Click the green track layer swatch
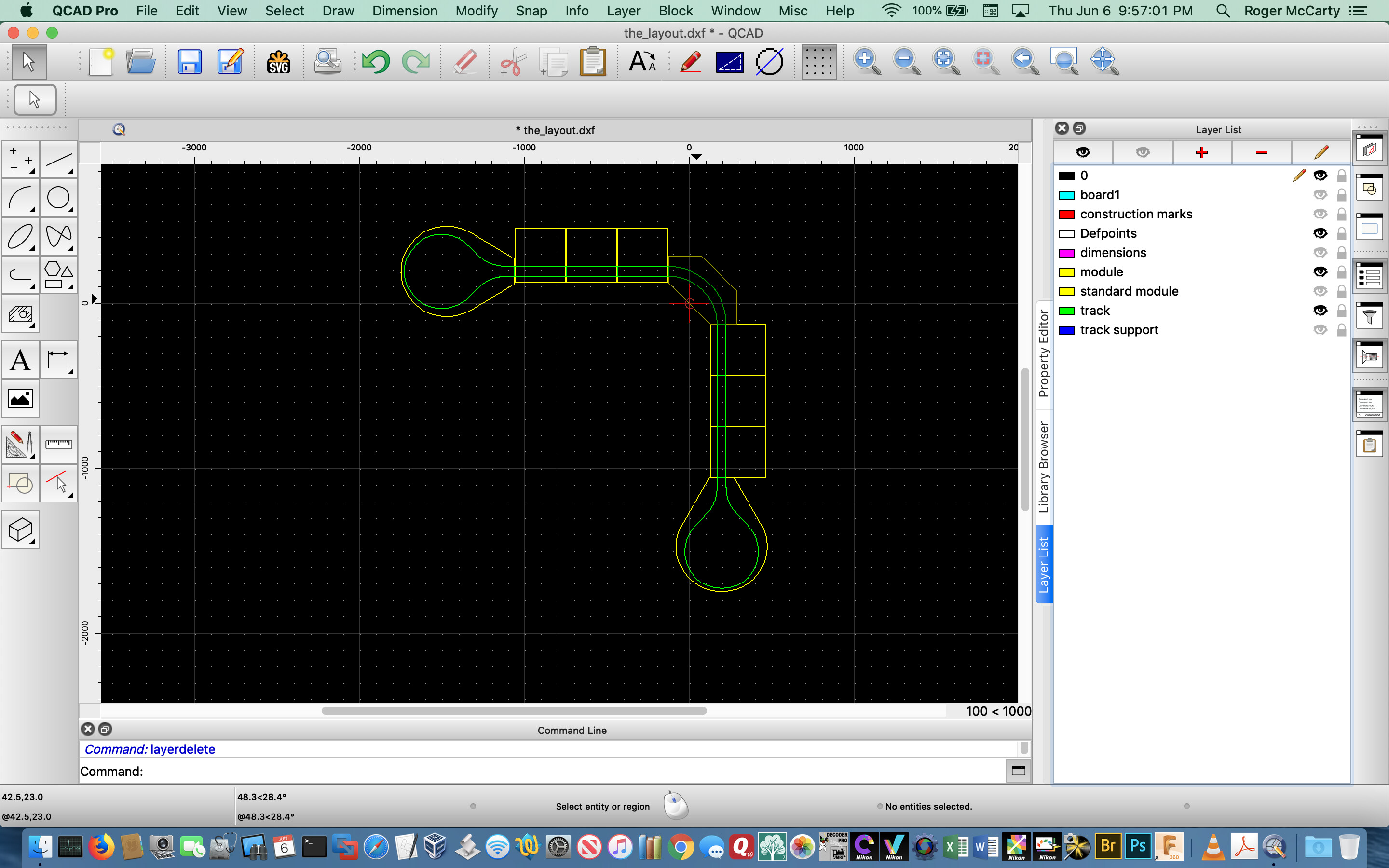 click(x=1066, y=311)
